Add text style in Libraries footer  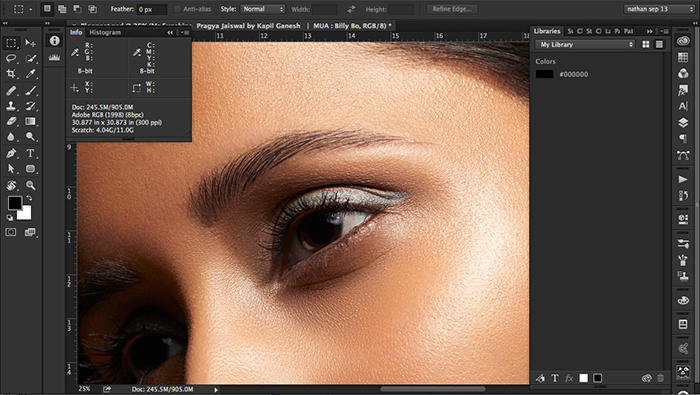pyautogui.click(x=554, y=378)
